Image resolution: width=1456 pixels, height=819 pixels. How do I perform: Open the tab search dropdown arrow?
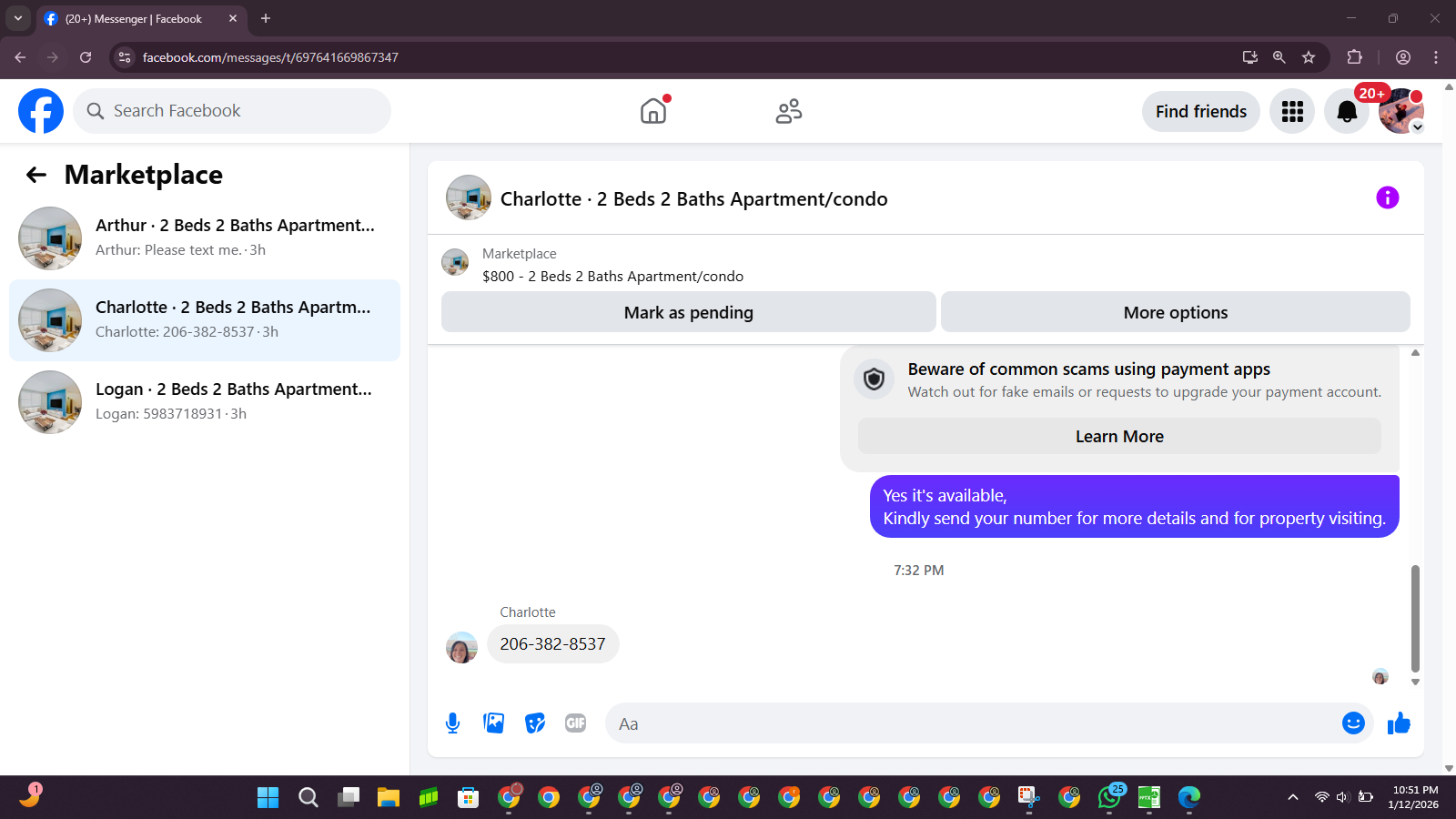(18, 18)
